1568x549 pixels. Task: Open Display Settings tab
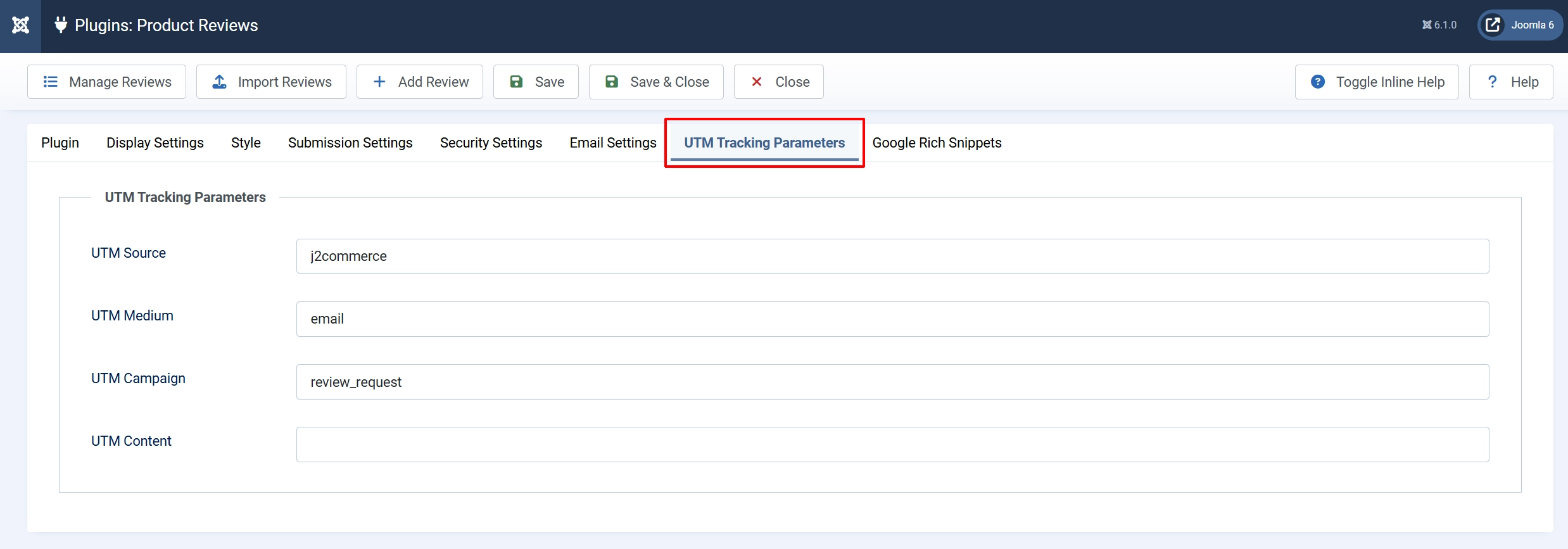155,143
